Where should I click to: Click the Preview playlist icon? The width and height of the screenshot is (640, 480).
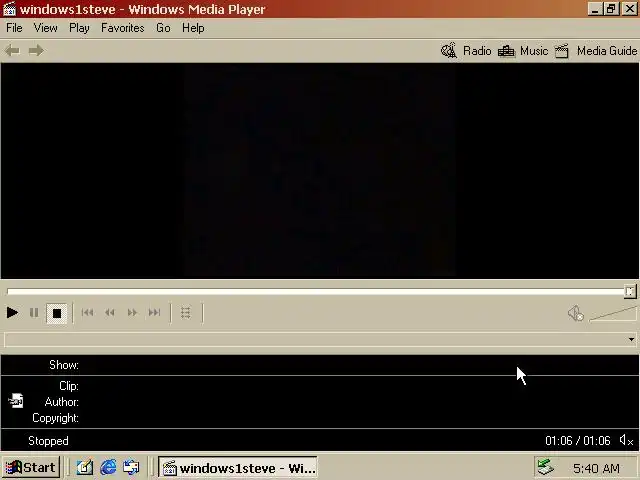[186, 313]
